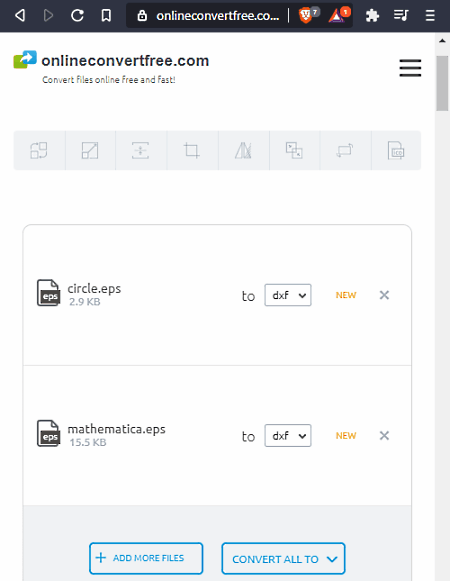Open the ICO converter tool icon

pos(396,150)
